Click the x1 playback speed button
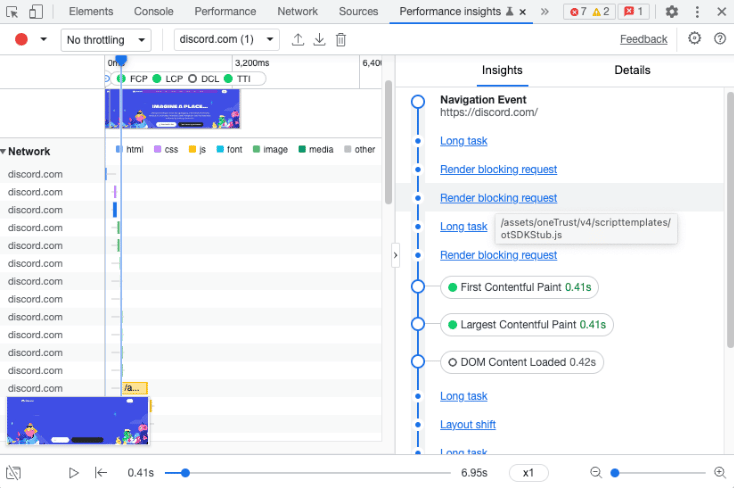The image size is (734, 488). click(528, 472)
